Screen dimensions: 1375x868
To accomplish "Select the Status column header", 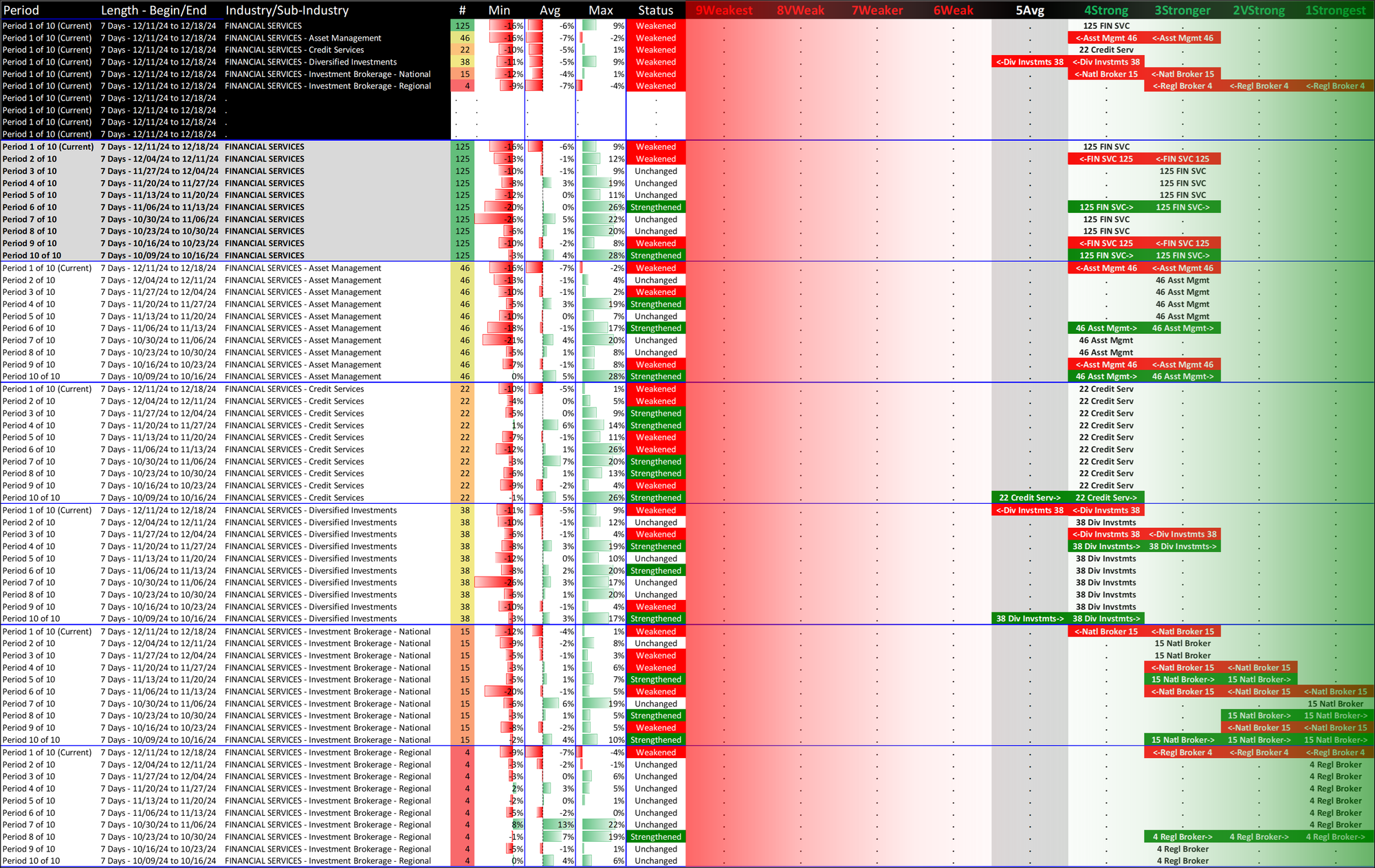I will click(x=655, y=10).
